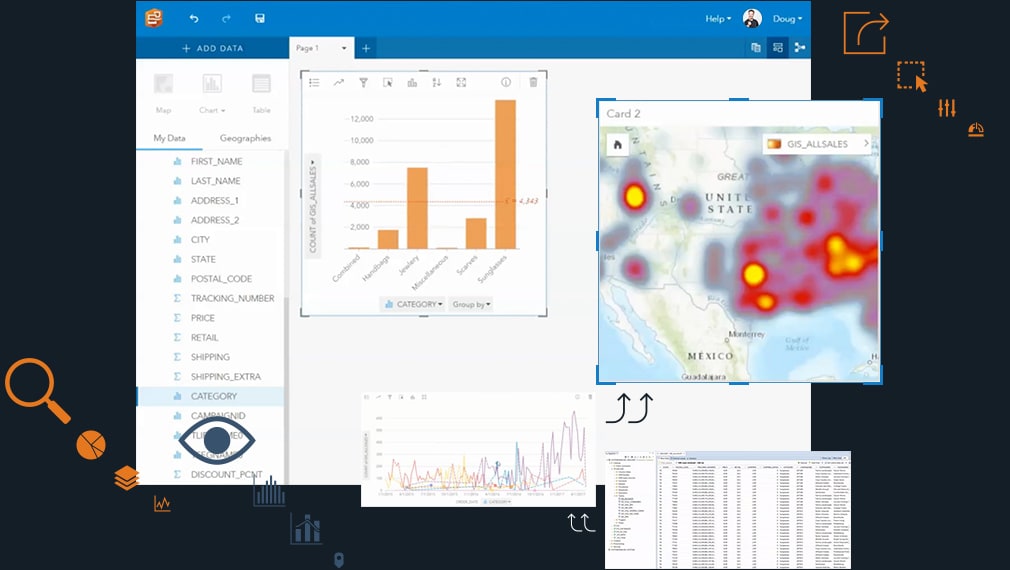This screenshot has height=570, width=1010.
Task: Create a Map card
Action: [x=163, y=93]
